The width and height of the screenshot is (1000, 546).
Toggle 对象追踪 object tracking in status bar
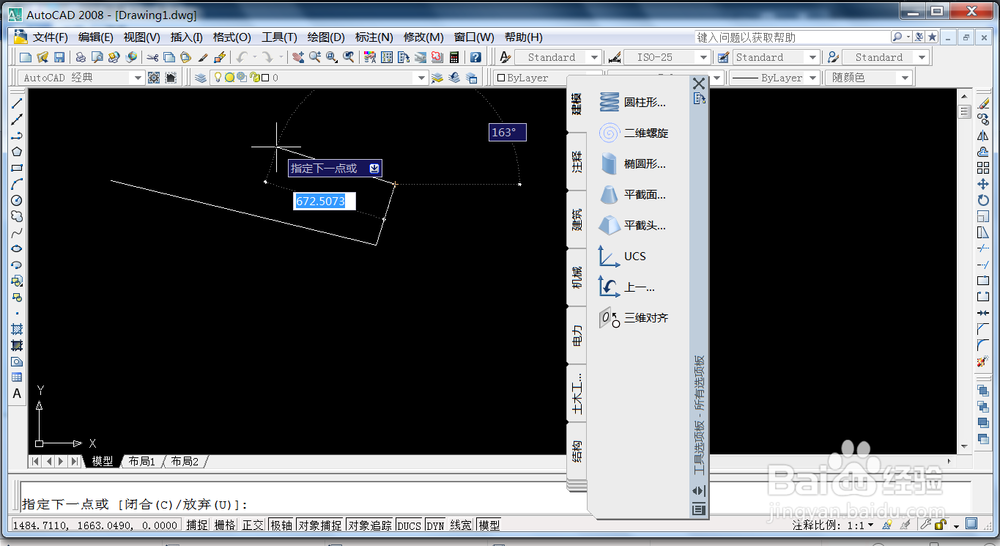[370, 525]
